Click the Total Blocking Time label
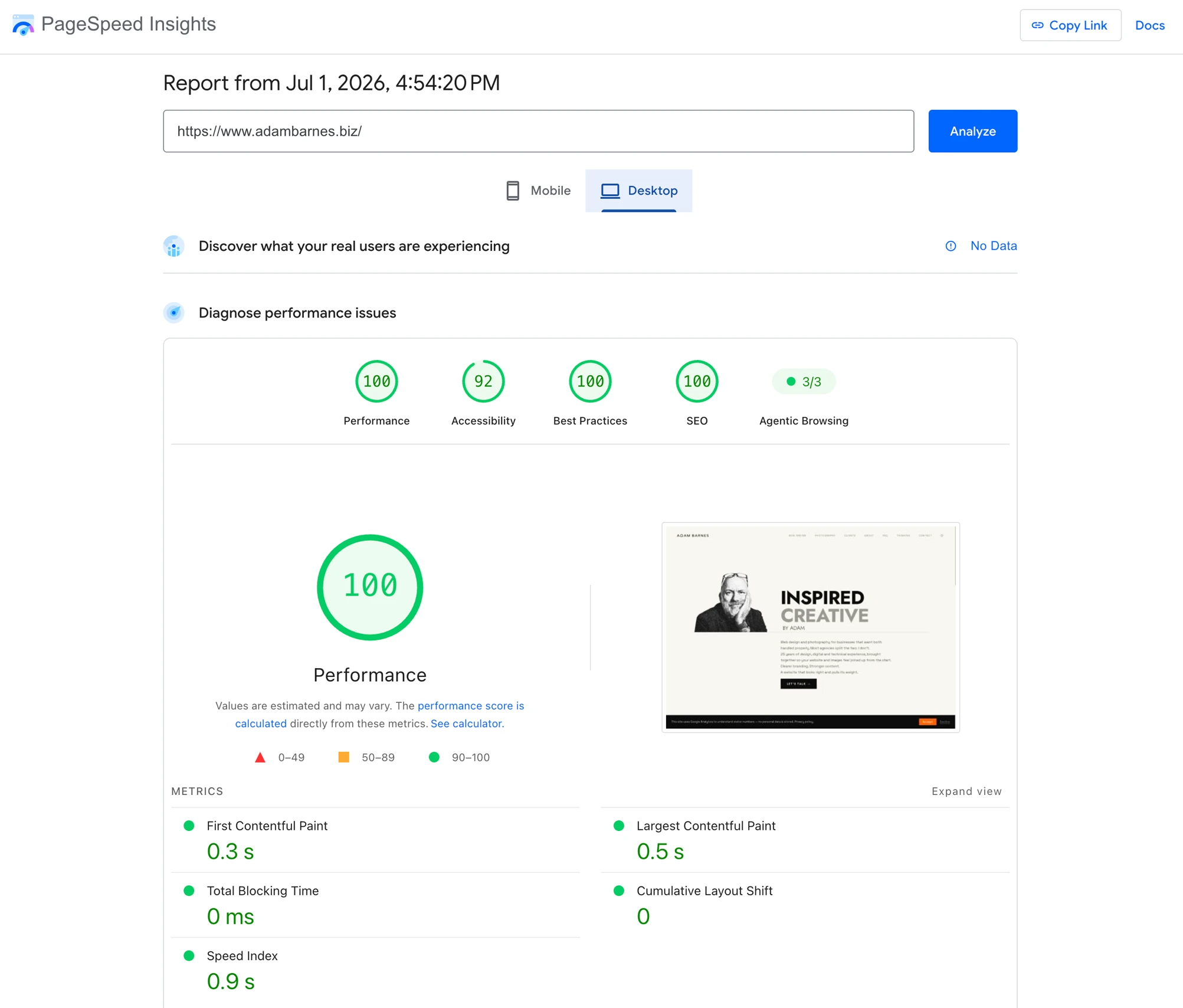Viewport: 1183px width, 1008px height. coord(263,891)
